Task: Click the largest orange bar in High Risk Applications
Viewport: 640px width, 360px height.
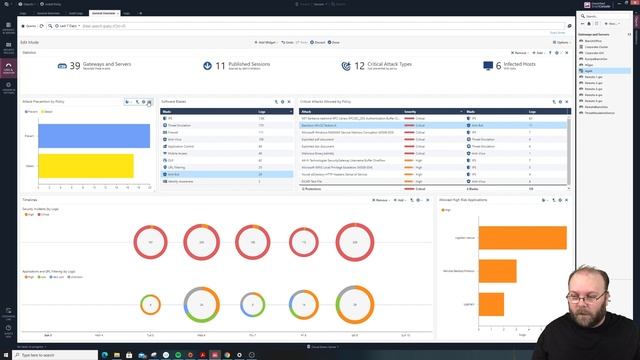Action: click(x=523, y=238)
